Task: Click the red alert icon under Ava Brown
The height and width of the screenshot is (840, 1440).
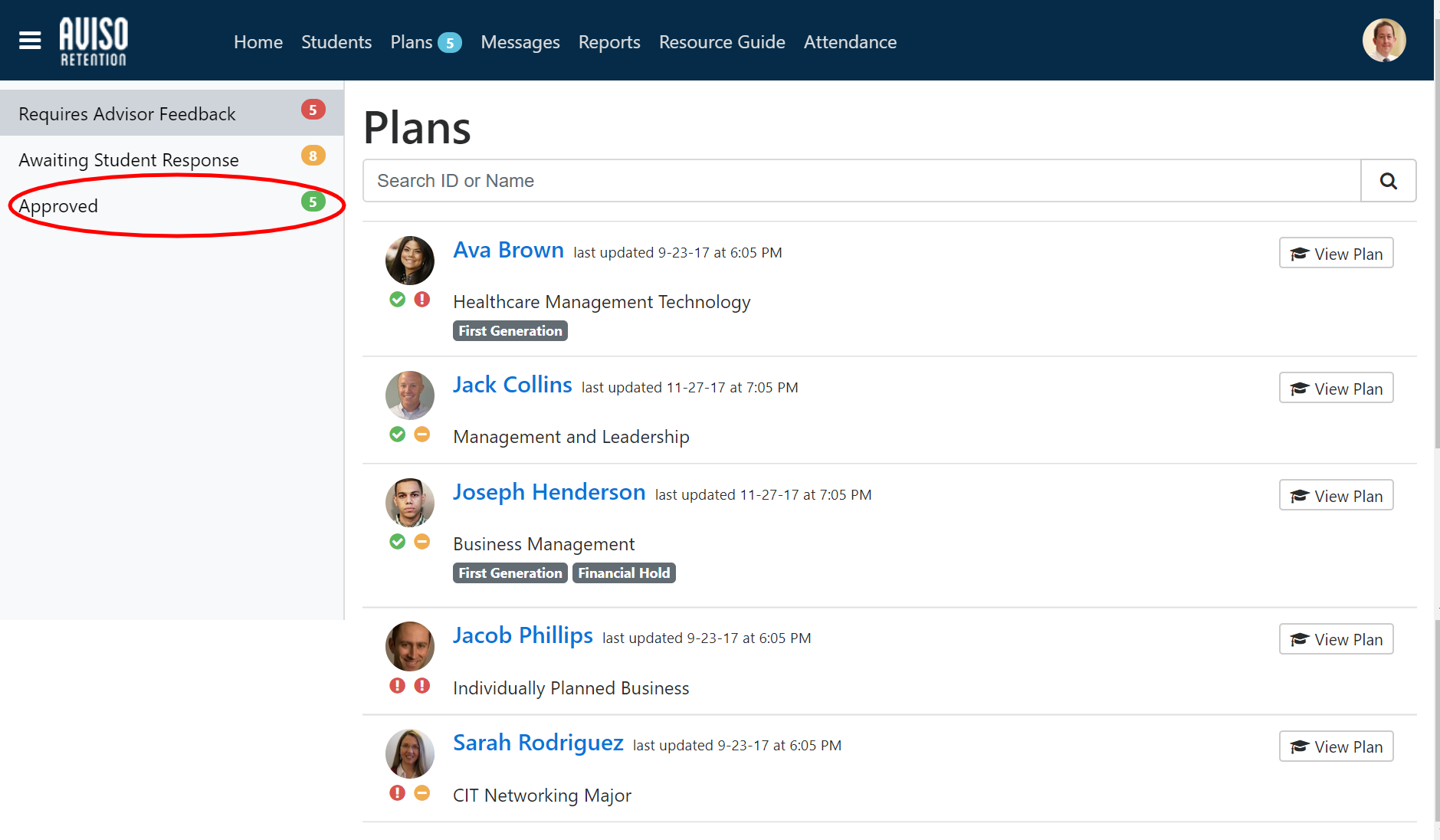Action: coord(422,300)
